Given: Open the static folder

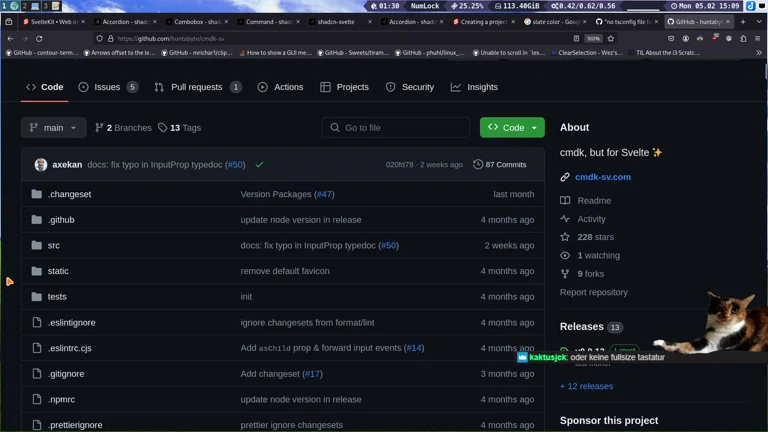Looking at the screenshot, I should click(x=58, y=271).
